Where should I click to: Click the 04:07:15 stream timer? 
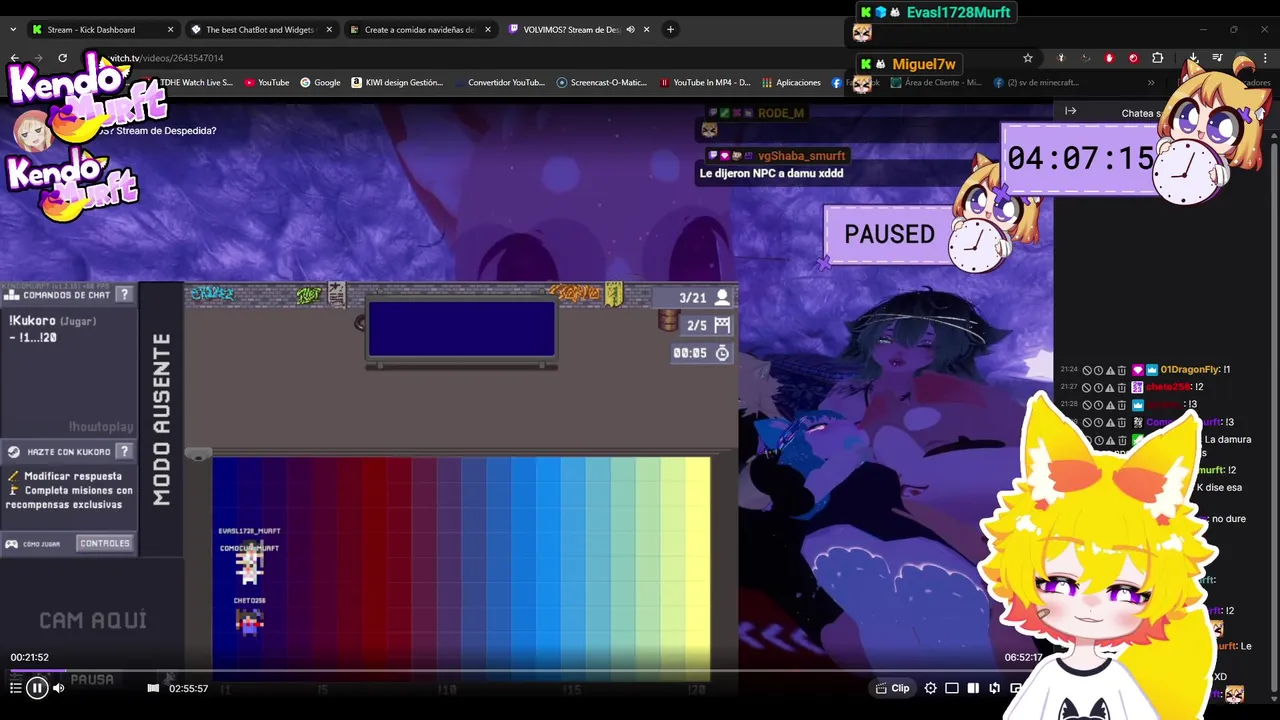point(1080,158)
